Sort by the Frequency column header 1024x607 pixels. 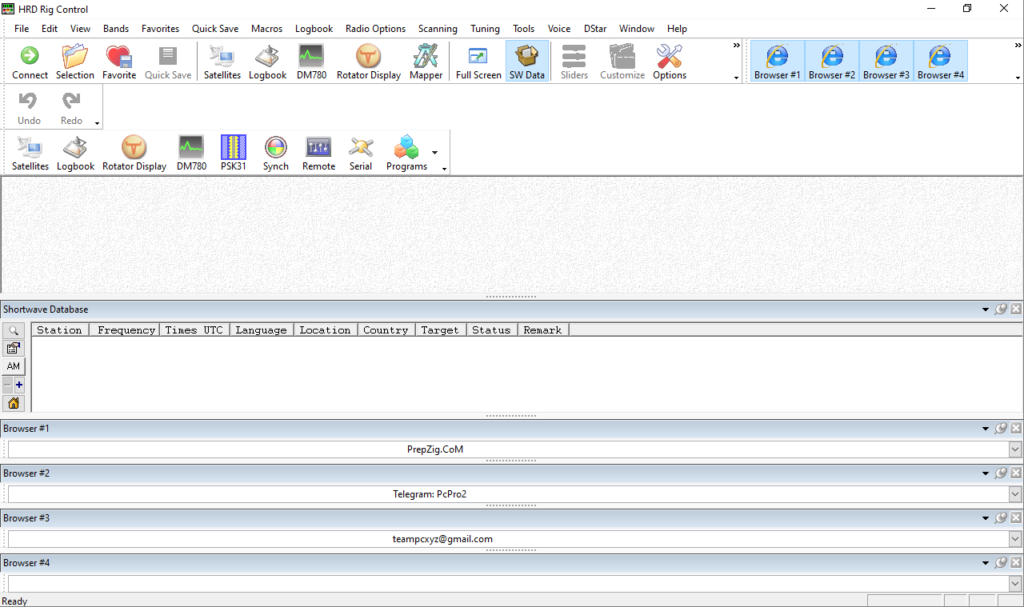coord(125,330)
